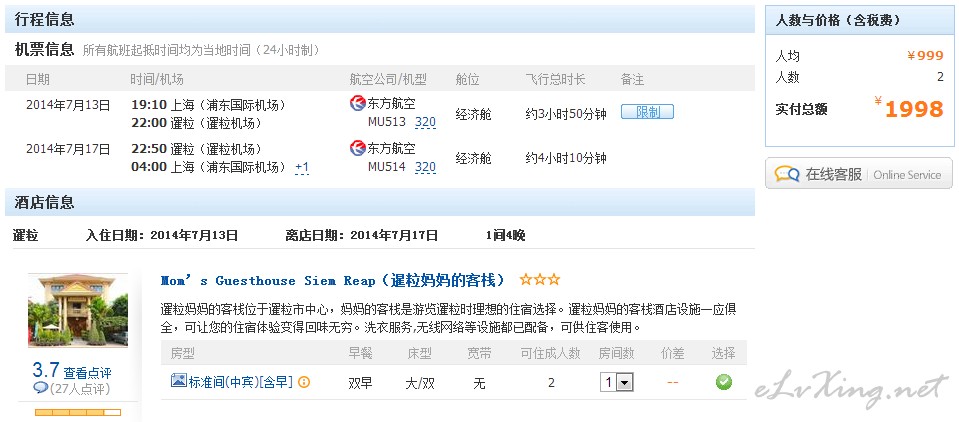
Task: Click the review speech bubble icon
Action: tap(40, 388)
